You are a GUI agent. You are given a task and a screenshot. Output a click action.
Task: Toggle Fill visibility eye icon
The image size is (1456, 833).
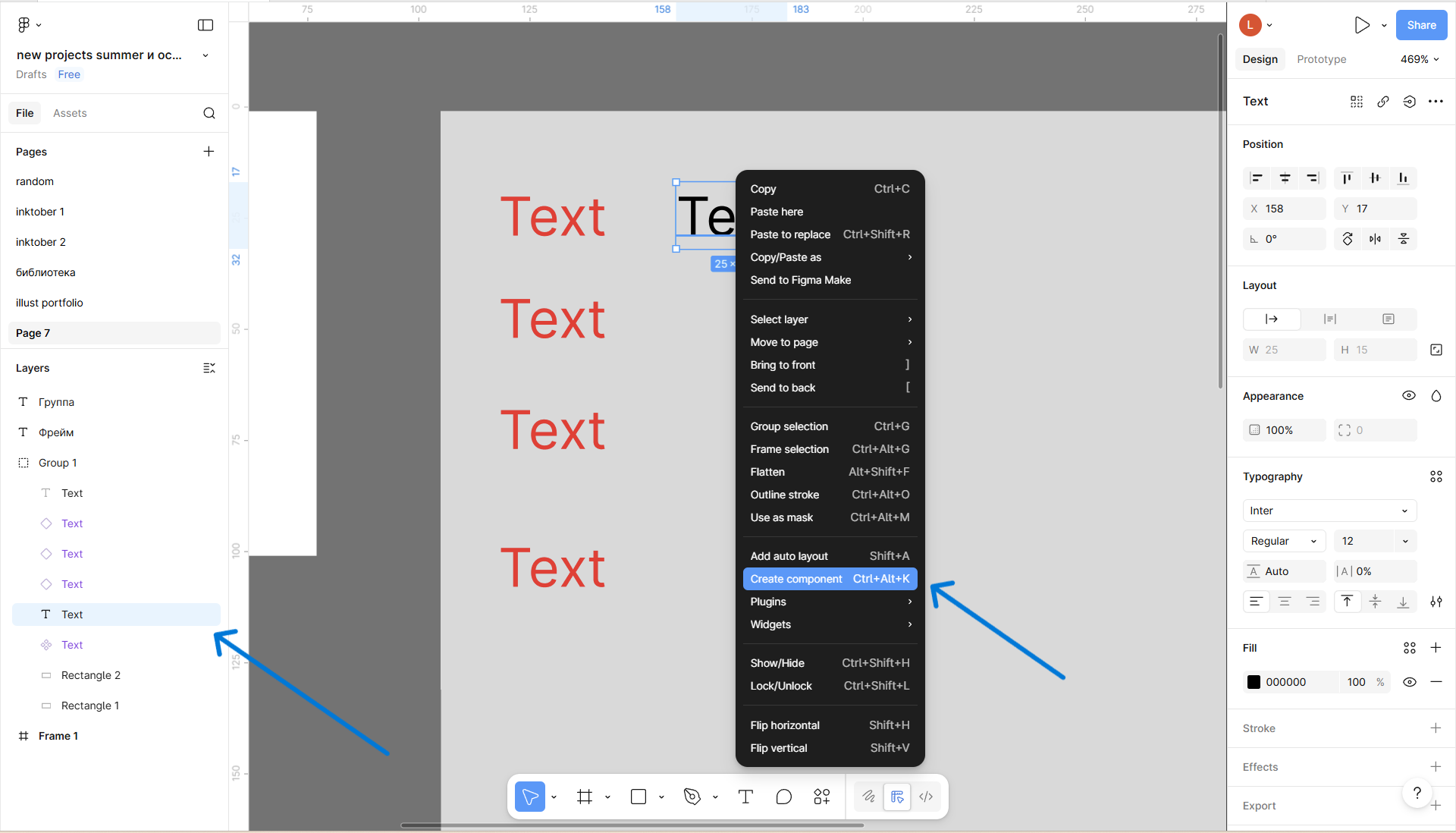1409,682
